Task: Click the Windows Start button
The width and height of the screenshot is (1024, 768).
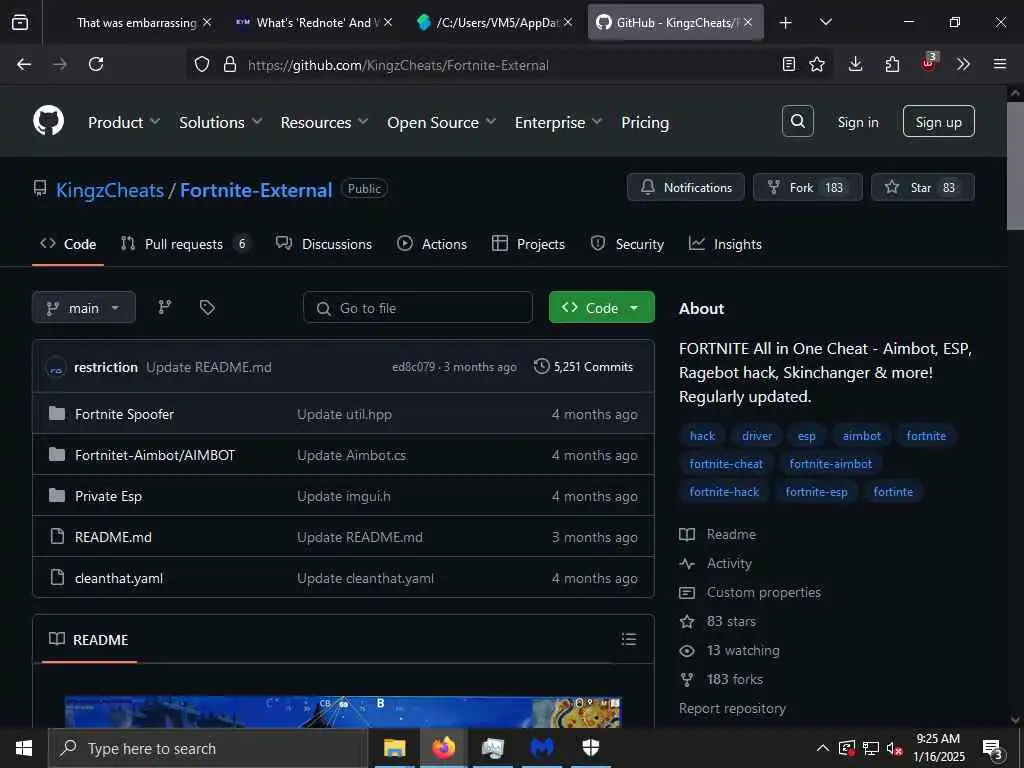Action: point(24,748)
